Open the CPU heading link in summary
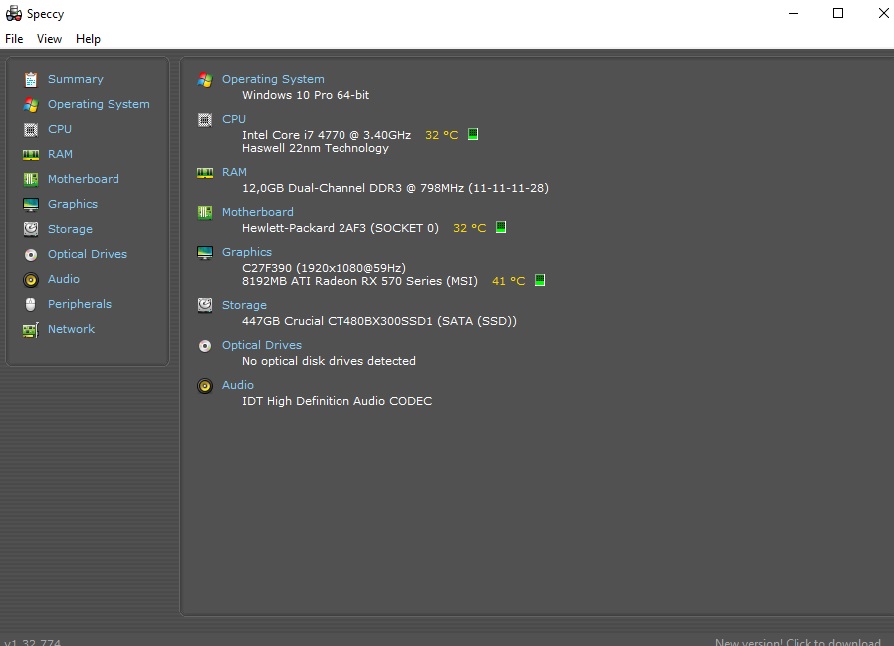 234,119
